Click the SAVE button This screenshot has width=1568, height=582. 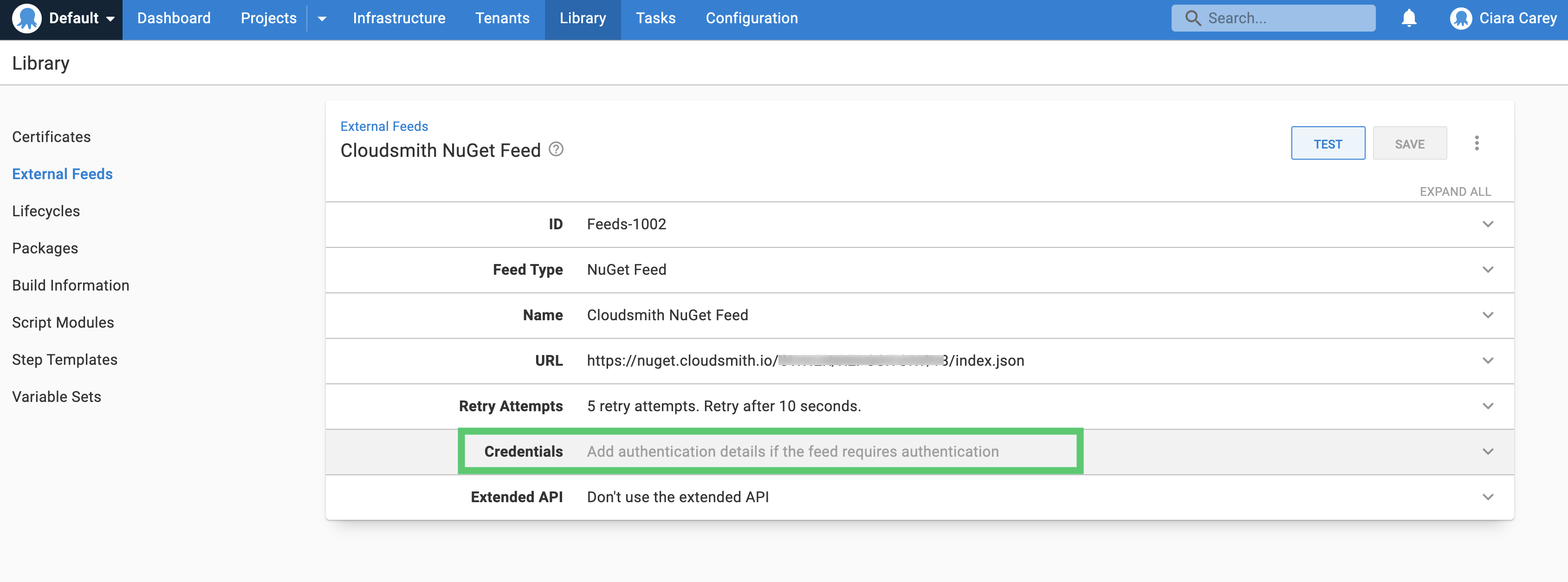click(x=1410, y=143)
